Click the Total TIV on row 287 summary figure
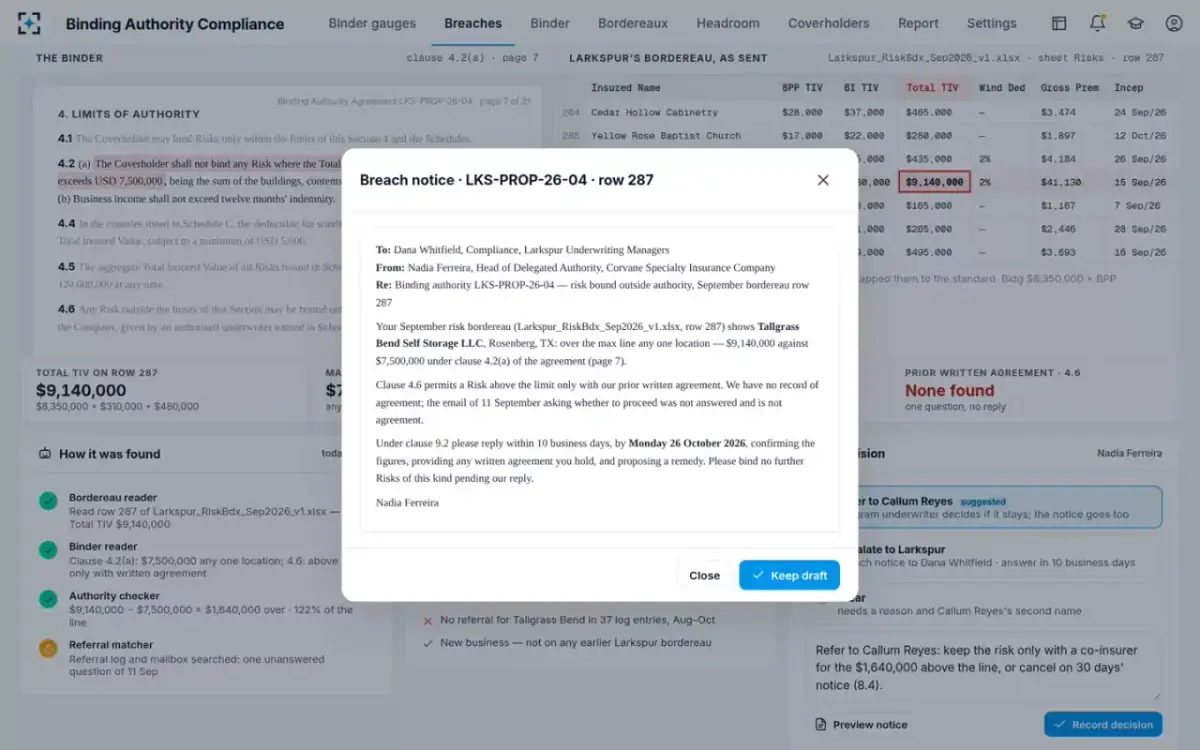Viewport: 1200px width, 750px height. (x=81, y=390)
